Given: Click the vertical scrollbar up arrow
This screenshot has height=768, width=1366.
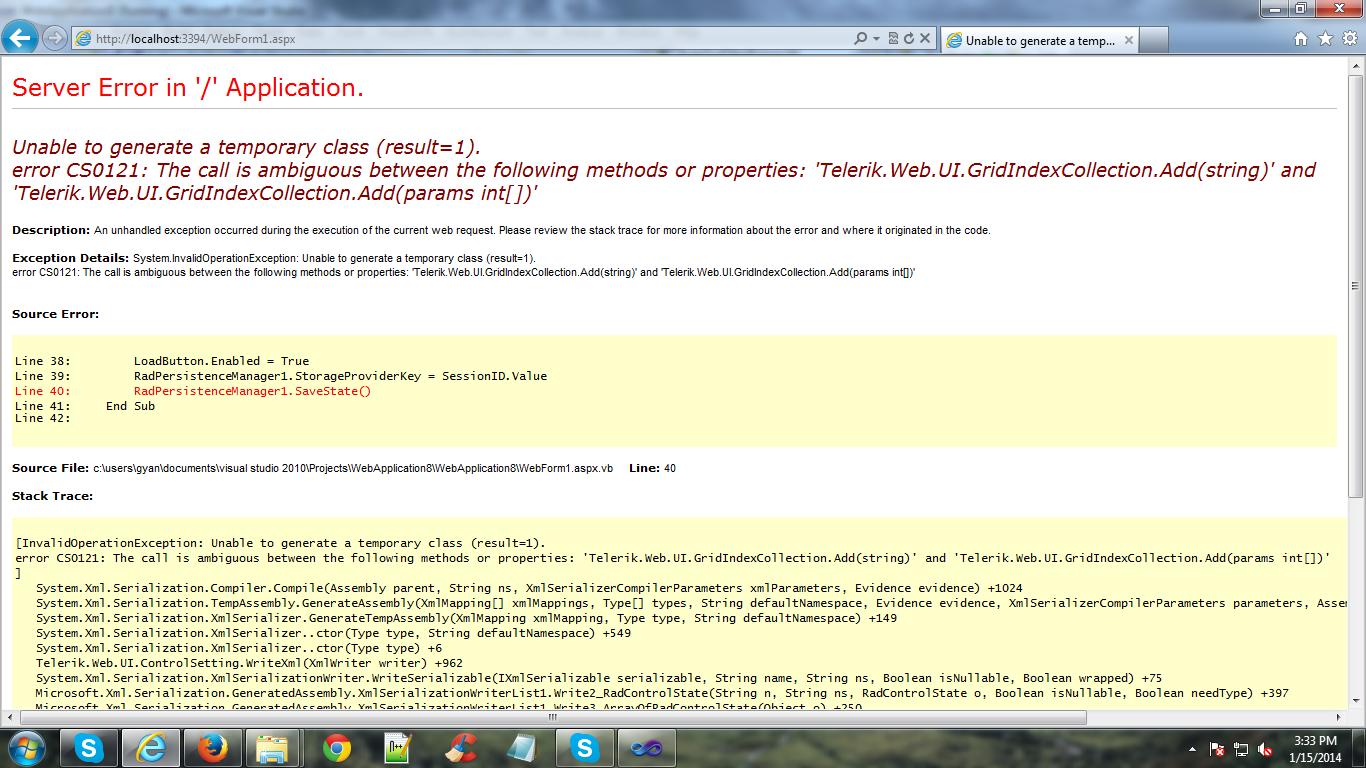Looking at the screenshot, I should tap(1356, 66).
